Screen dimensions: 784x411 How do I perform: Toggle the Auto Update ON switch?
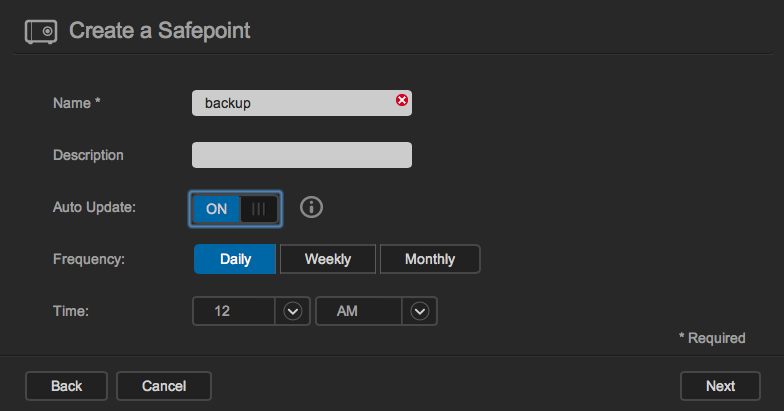coord(236,209)
